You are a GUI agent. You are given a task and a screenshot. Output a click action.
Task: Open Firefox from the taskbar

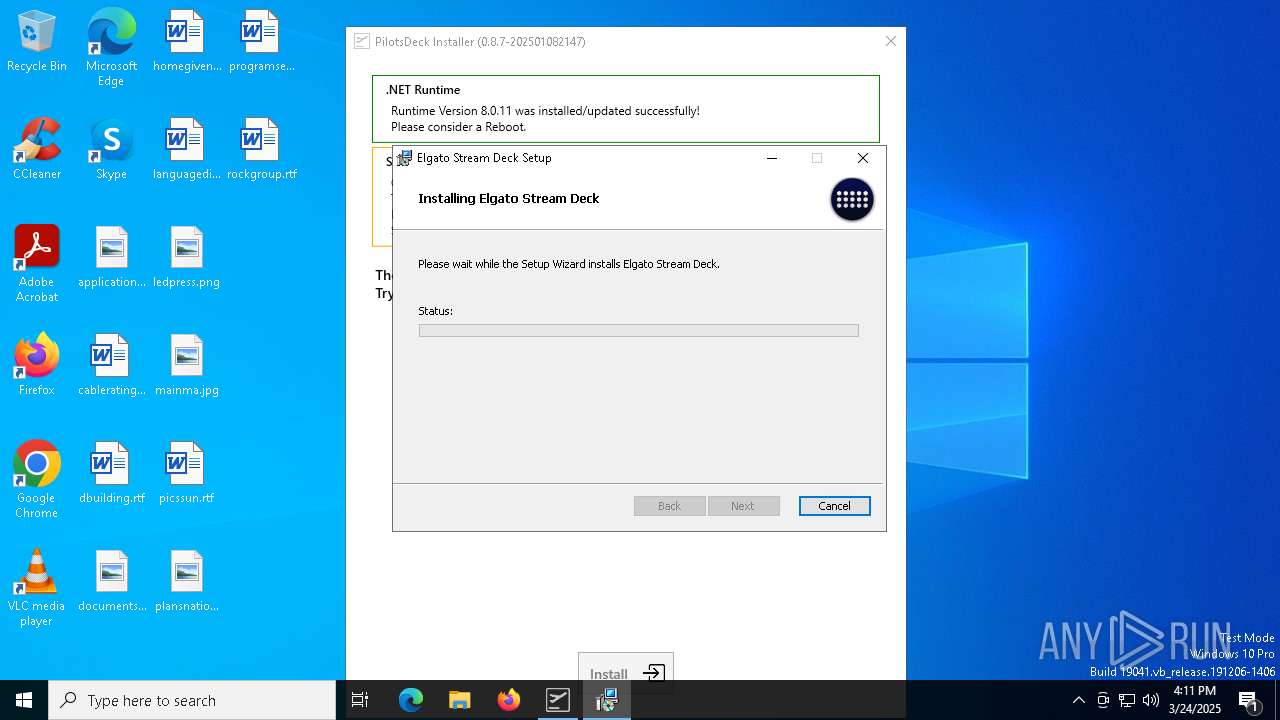[x=508, y=700]
